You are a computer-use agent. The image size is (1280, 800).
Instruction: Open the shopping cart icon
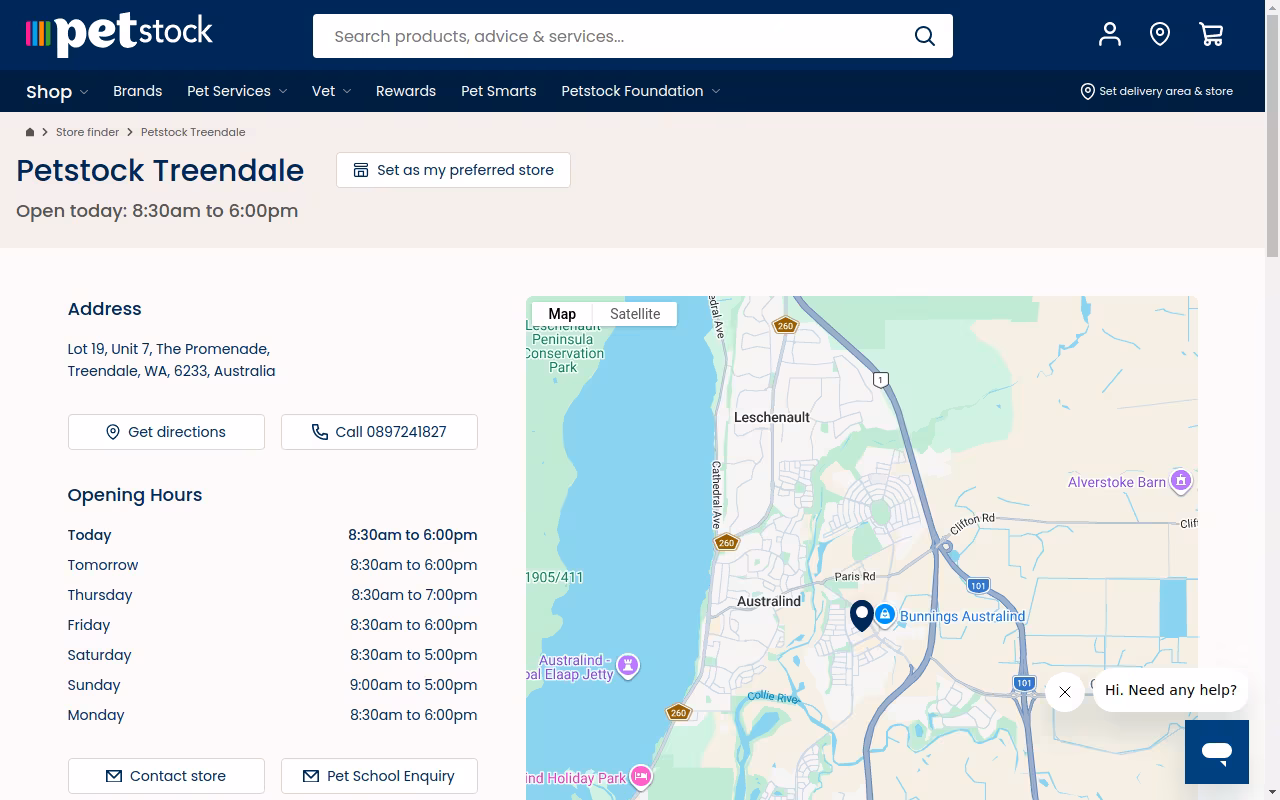click(x=1211, y=35)
